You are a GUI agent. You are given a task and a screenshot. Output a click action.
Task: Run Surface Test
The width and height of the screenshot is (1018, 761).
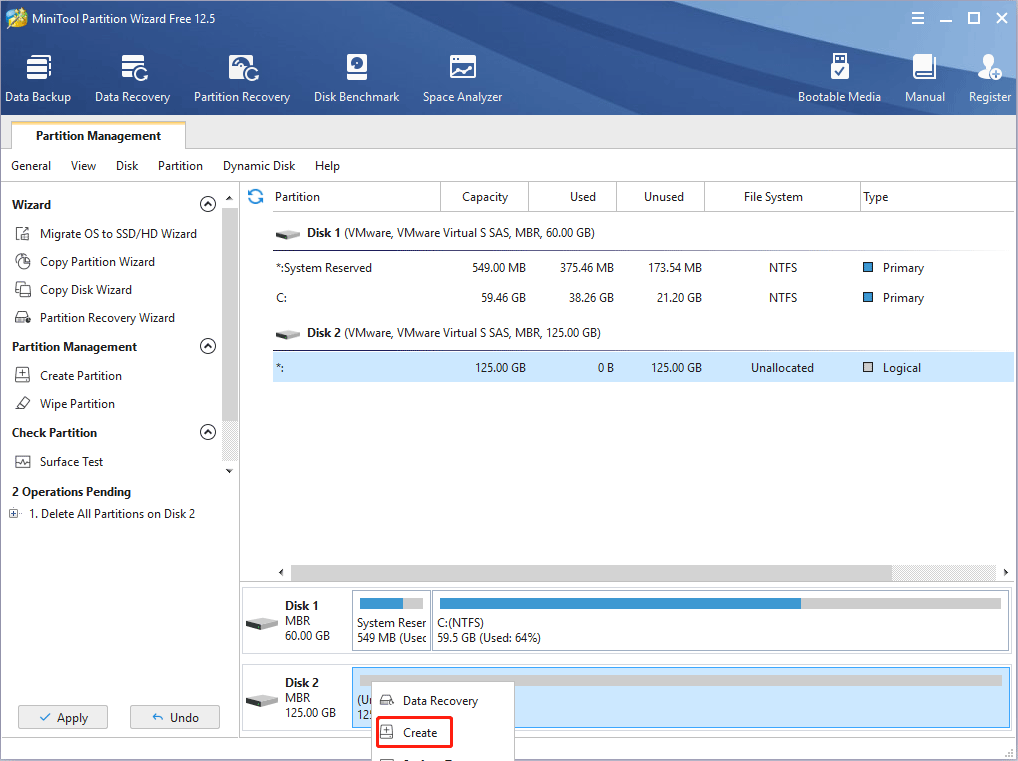[x=58, y=462]
